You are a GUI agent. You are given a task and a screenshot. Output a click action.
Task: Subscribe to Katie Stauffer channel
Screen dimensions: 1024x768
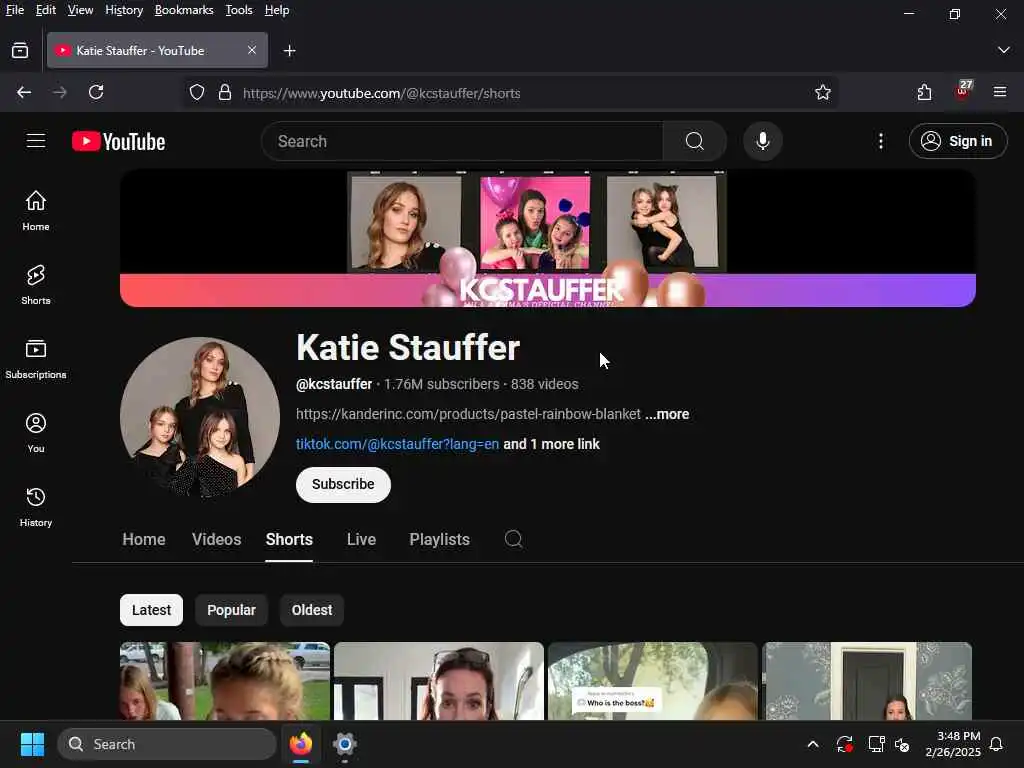coord(344,485)
